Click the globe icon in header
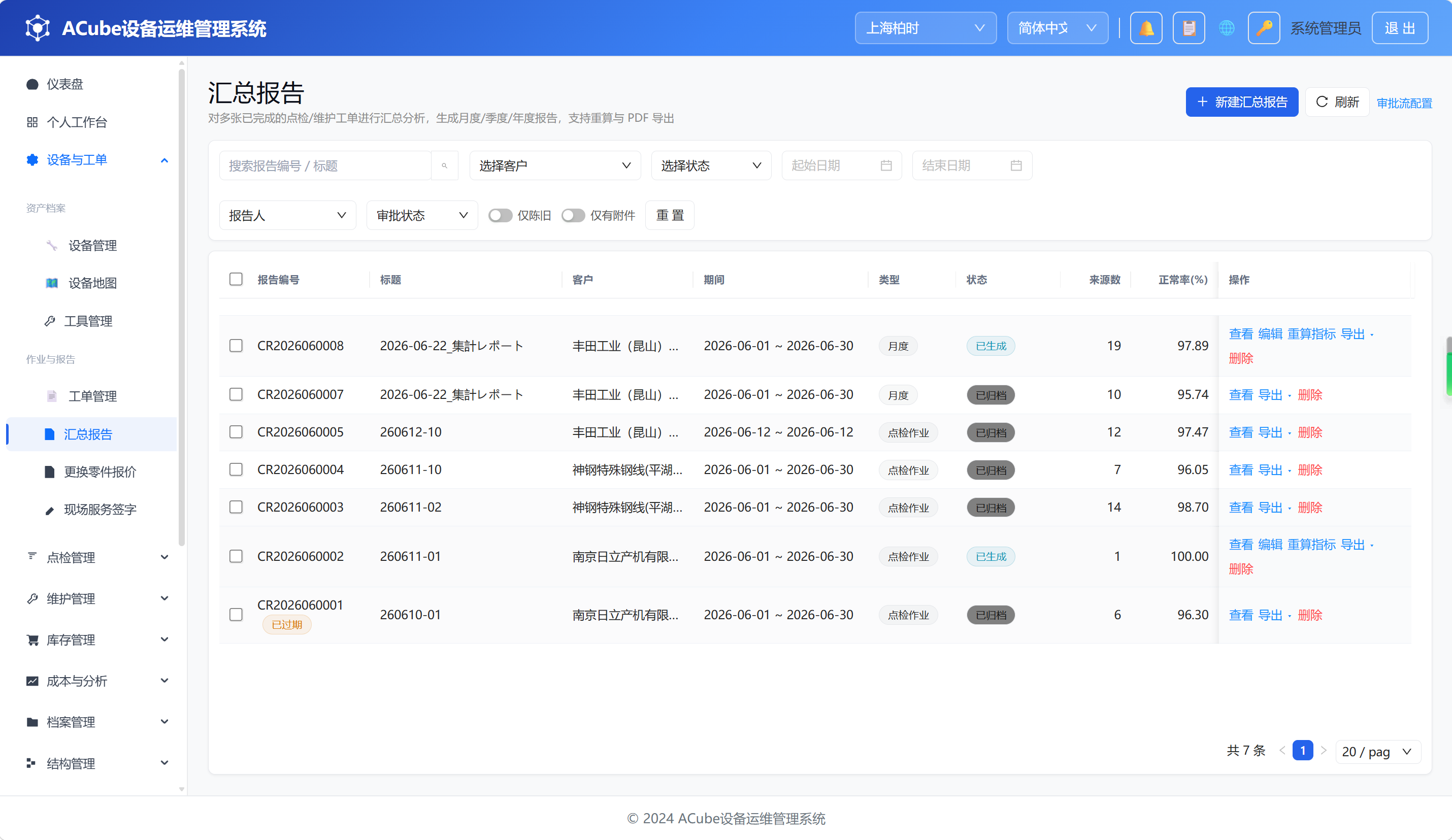Image resolution: width=1452 pixels, height=840 pixels. coord(1226,27)
